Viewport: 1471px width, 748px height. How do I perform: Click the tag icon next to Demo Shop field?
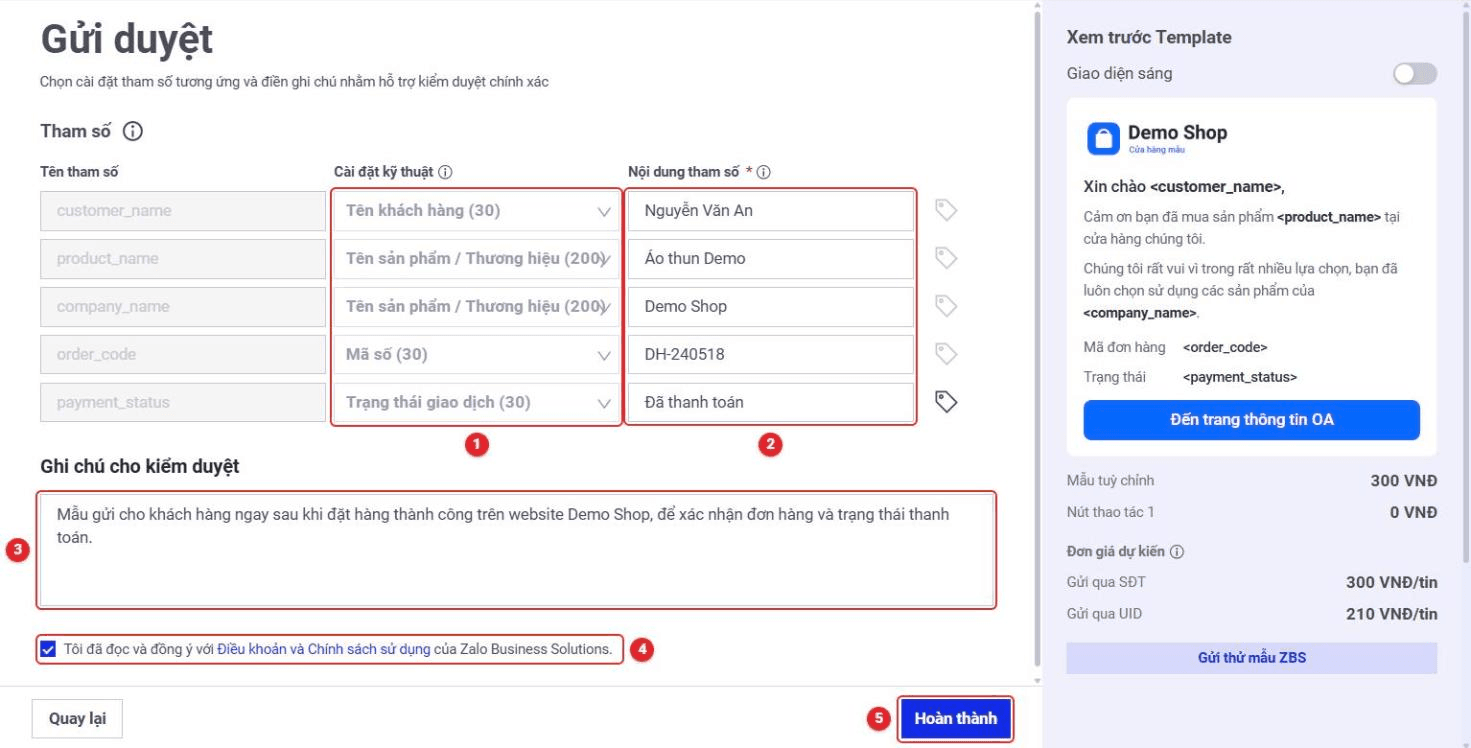coord(946,306)
